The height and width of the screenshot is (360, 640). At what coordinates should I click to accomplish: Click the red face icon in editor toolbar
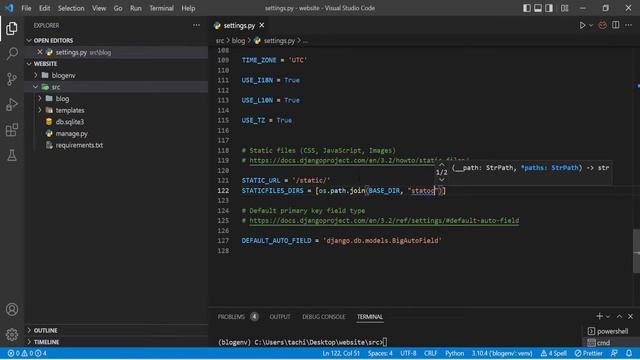(x=602, y=25)
